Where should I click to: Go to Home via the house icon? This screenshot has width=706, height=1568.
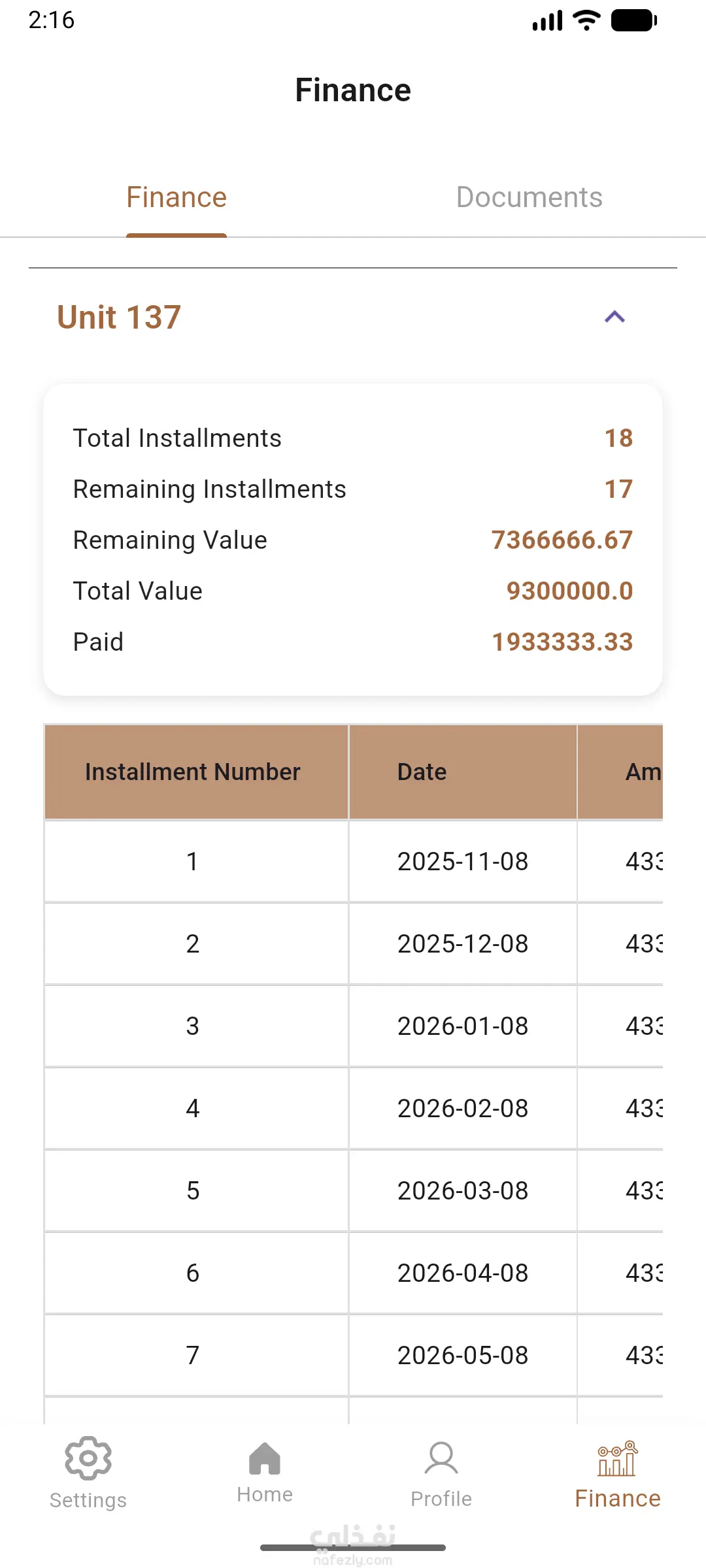pos(265,1458)
